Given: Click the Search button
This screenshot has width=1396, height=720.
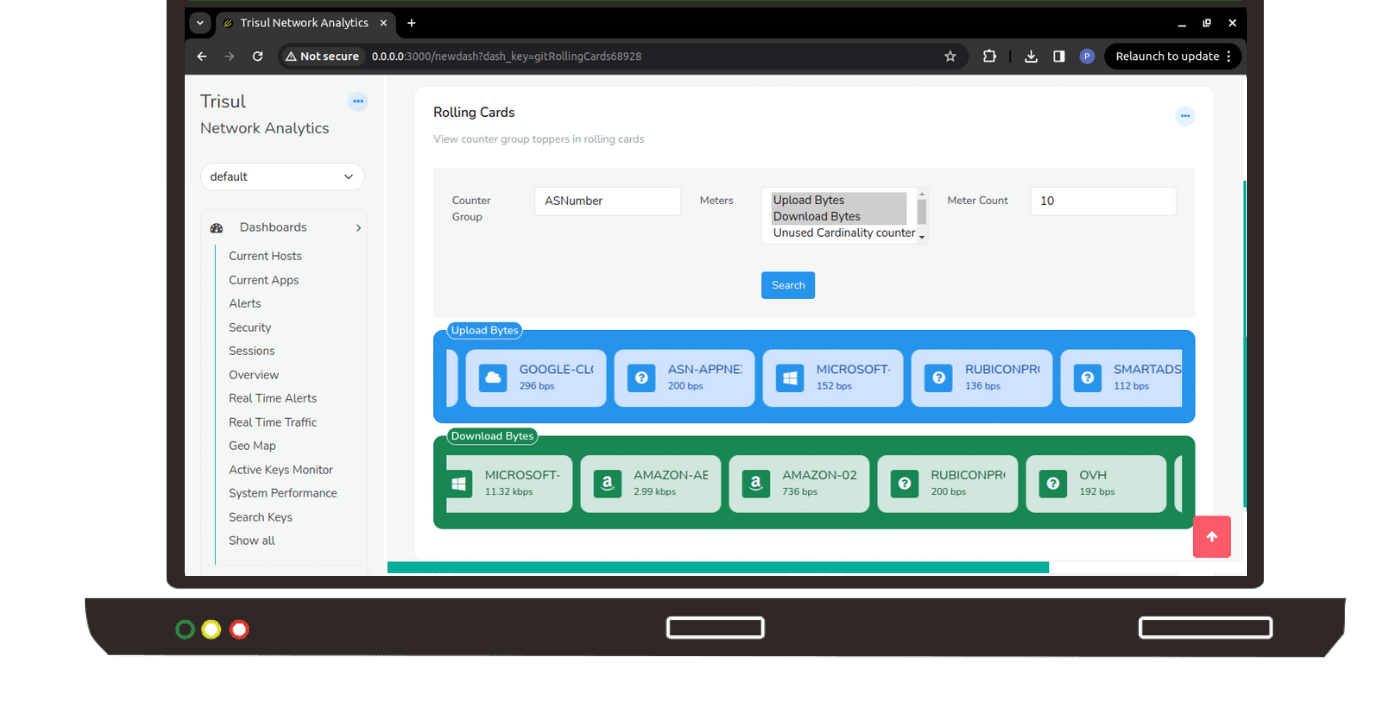Looking at the screenshot, I should (787, 285).
